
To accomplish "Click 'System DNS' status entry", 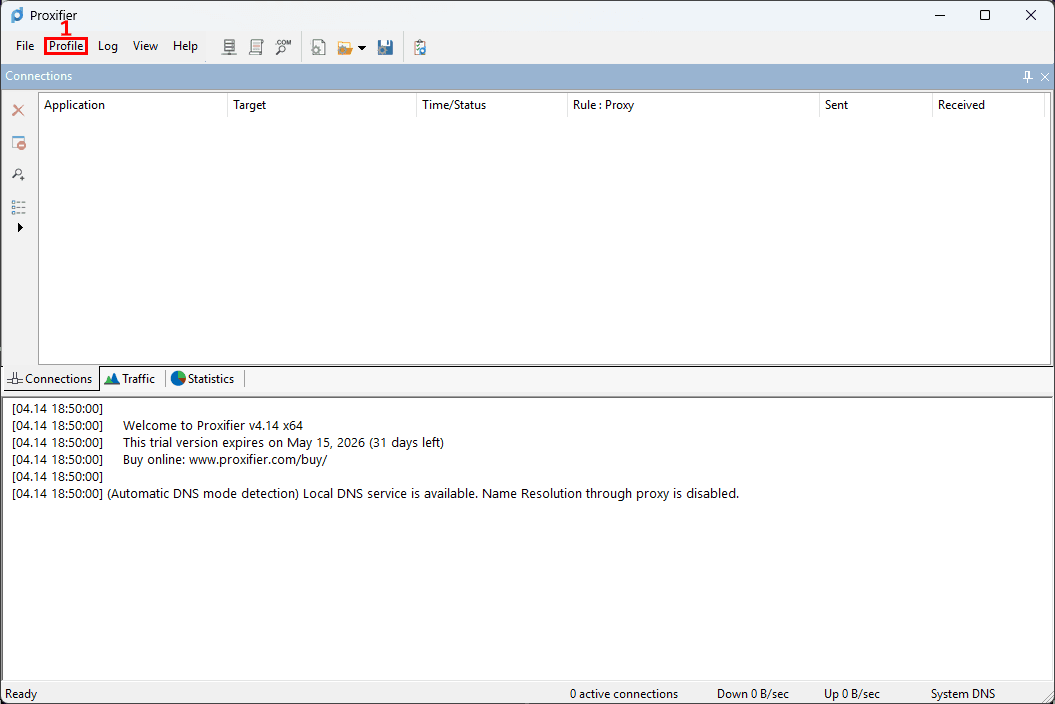I will (962, 694).
